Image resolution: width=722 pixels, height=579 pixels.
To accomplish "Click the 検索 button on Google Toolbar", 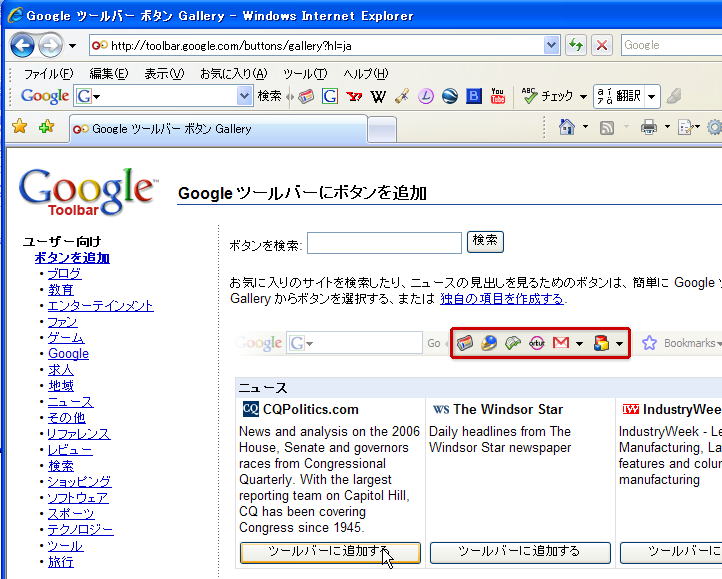I will pyautogui.click(x=269, y=96).
